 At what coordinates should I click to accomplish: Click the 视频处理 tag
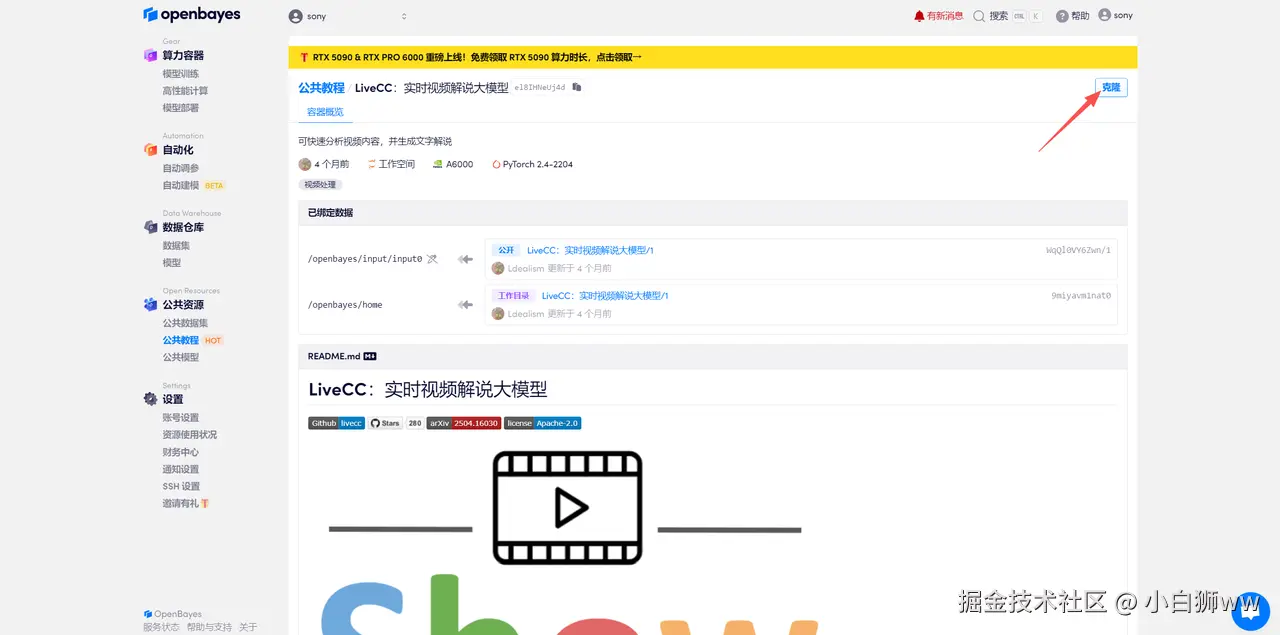pyautogui.click(x=320, y=185)
